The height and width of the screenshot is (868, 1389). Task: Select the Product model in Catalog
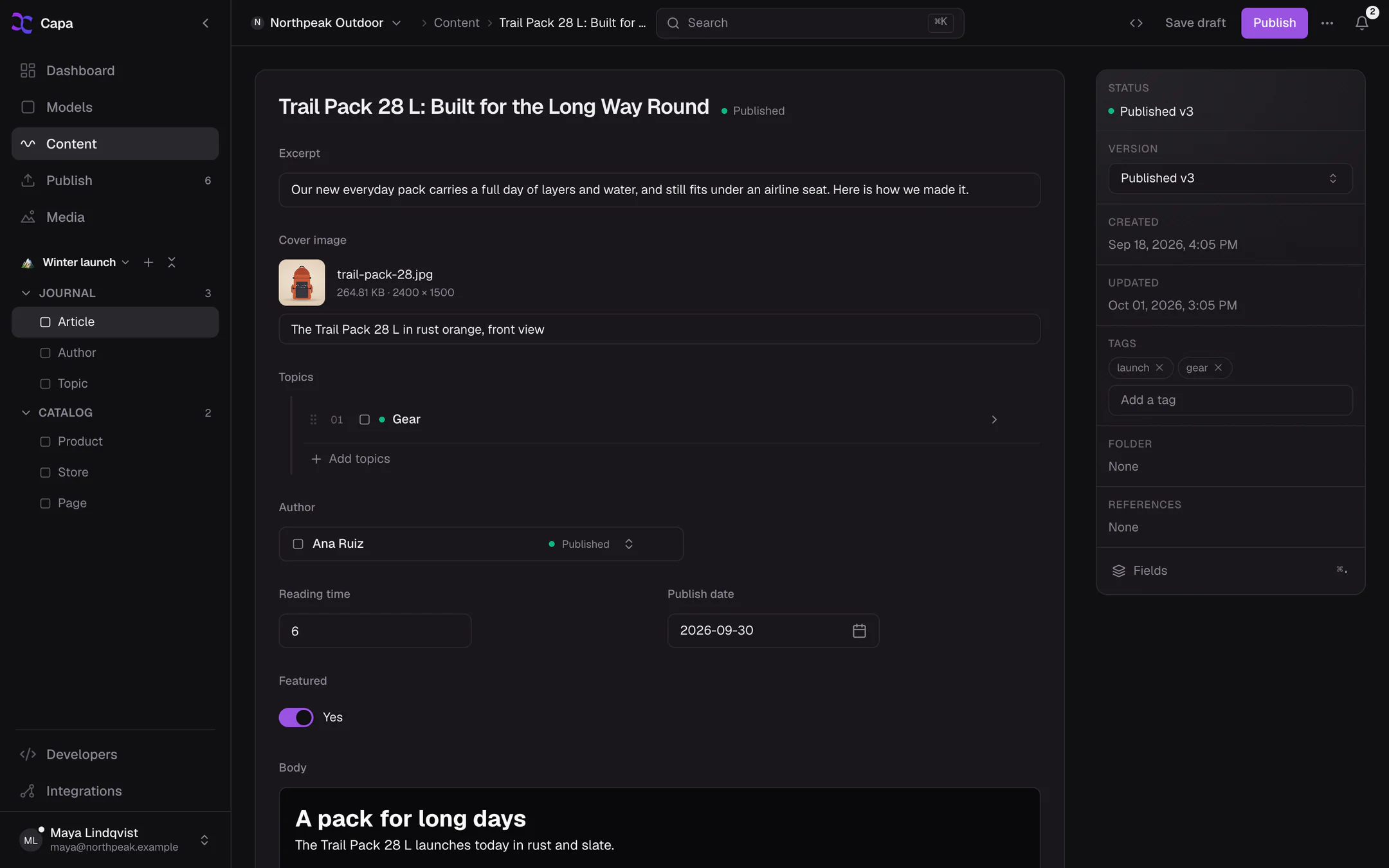115,442
